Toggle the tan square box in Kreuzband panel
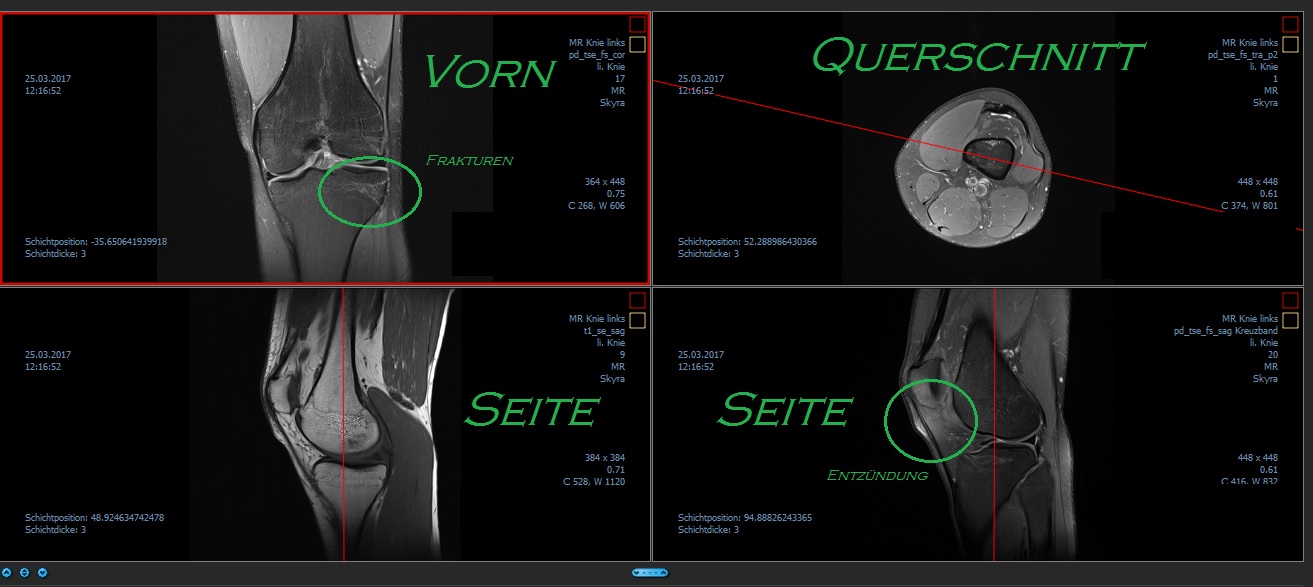Image resolution: width=1313 pixels, height=587 pixels. coord(1290,320)
